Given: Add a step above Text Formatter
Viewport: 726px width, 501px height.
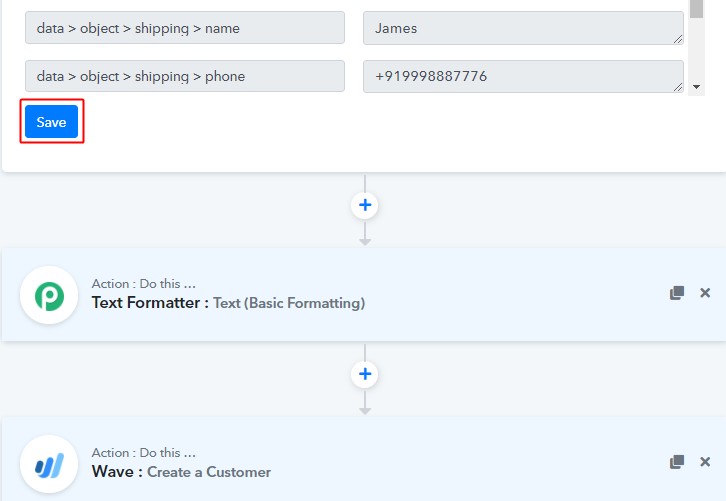Looking at the screenshot, I should [x=365, y=205].
